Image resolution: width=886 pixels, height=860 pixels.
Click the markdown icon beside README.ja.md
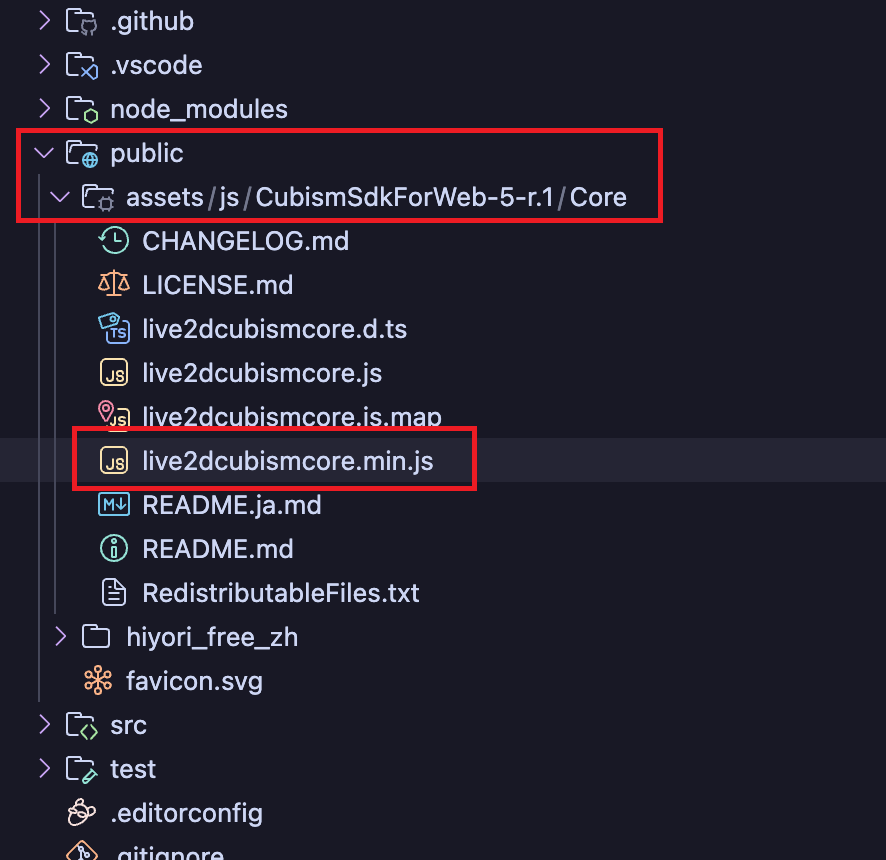coord(114,505)
